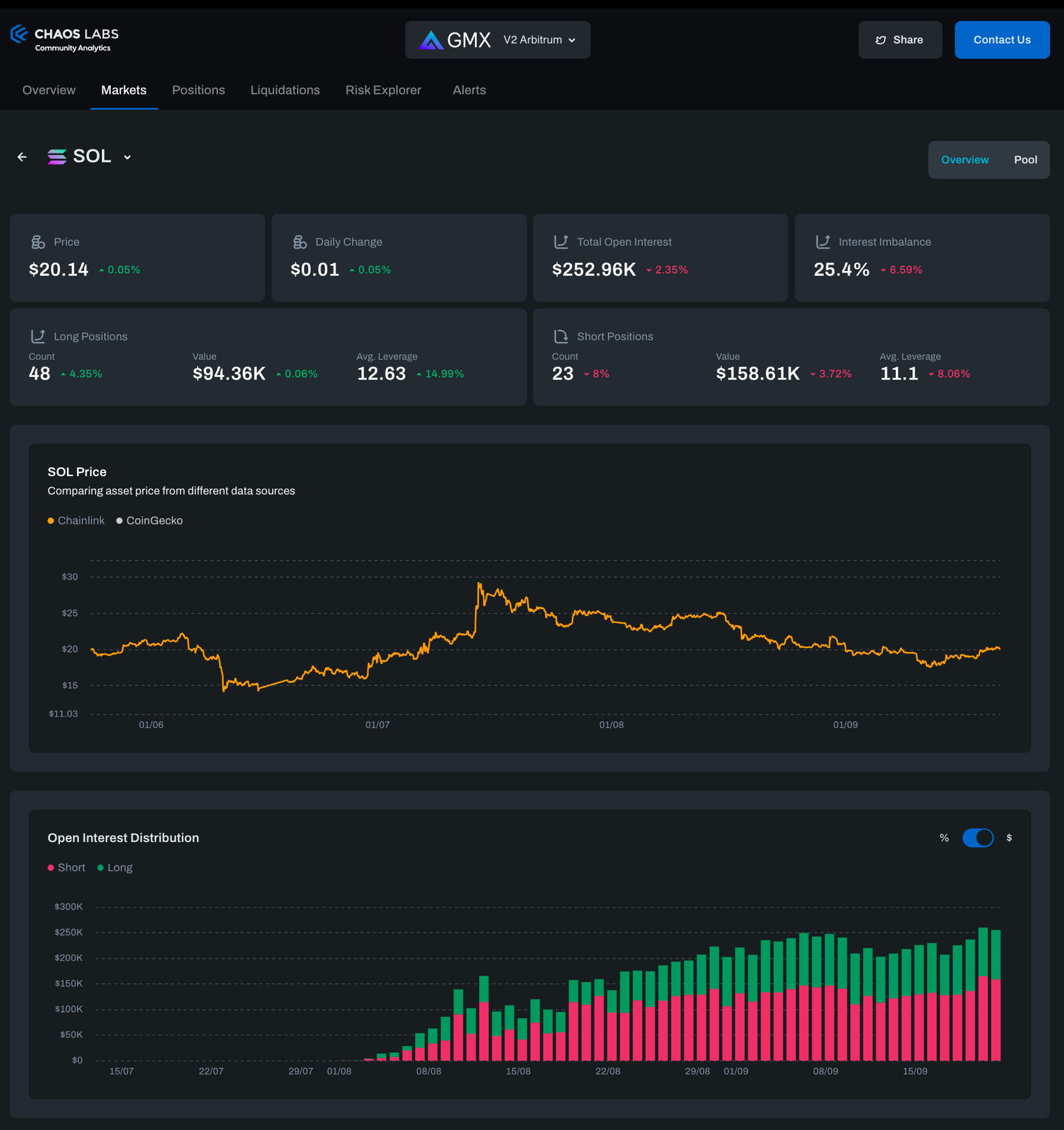Toggle the CoinGecko legend series

[x=150, y=520]
